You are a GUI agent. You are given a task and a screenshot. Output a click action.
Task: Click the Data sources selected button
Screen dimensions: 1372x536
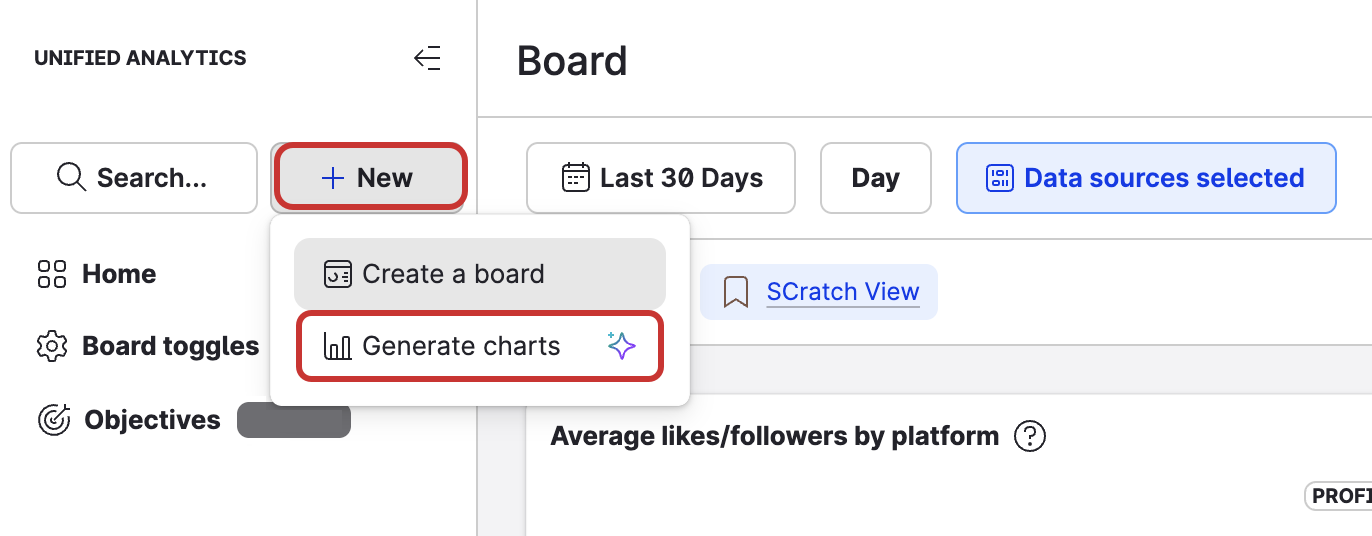(x=1146, y=178)
